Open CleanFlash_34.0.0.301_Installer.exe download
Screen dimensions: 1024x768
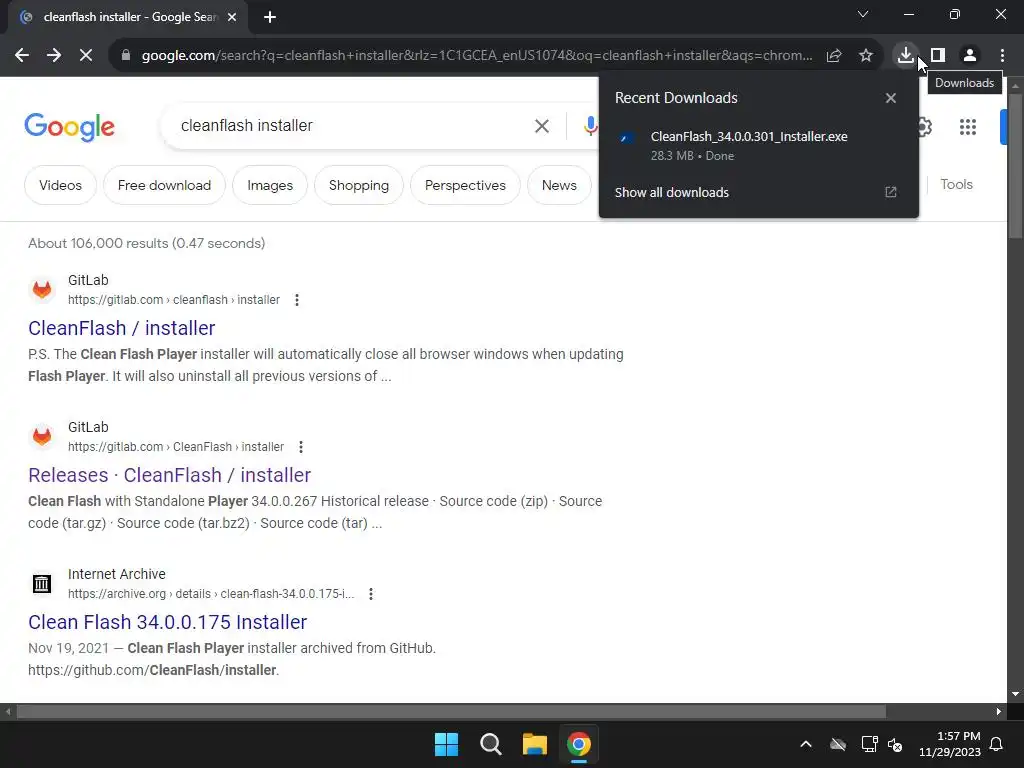pyautogui.click(x=748, y=146)
